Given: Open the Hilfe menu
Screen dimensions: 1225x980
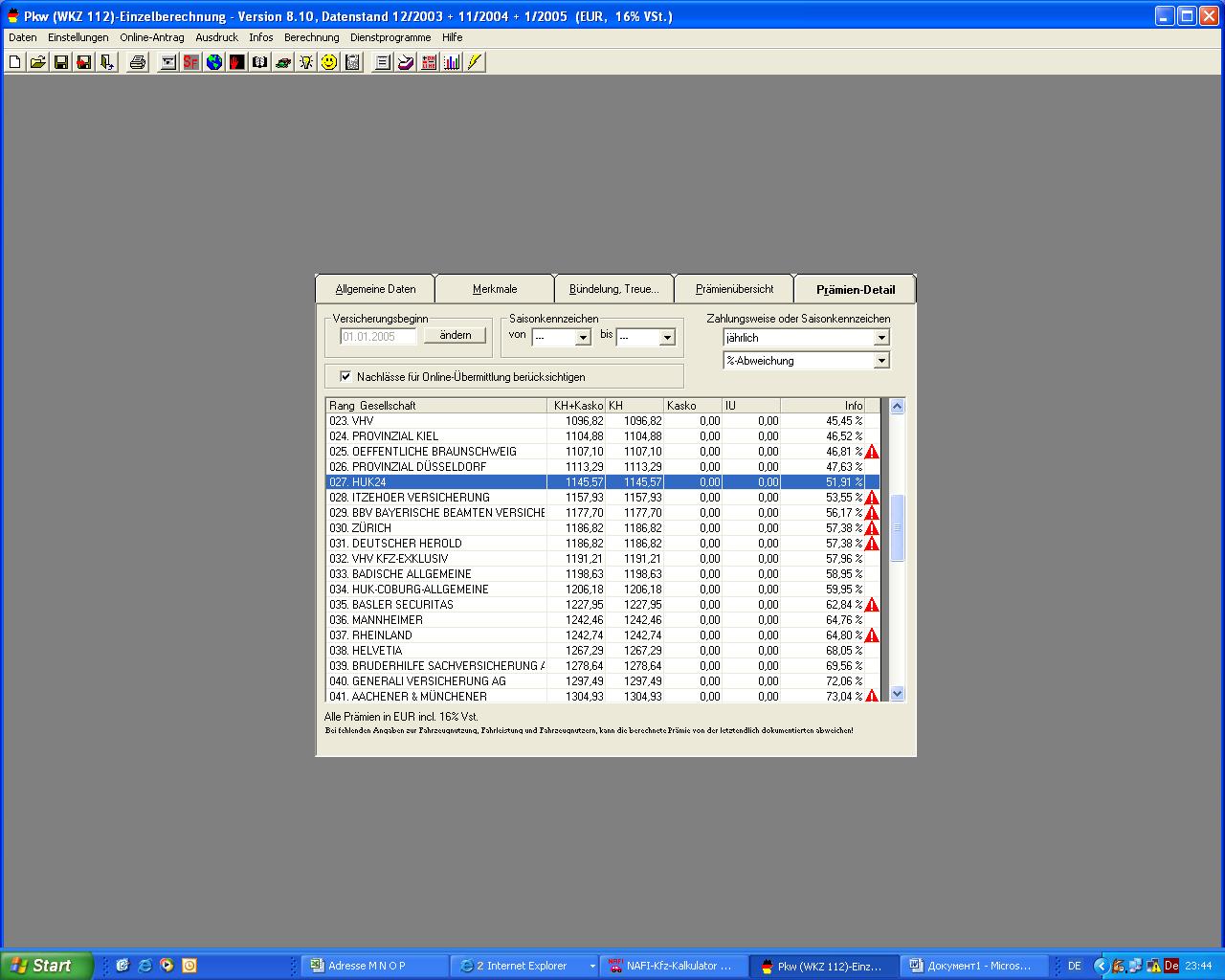Looking at the screenshot, I should 453,37.
